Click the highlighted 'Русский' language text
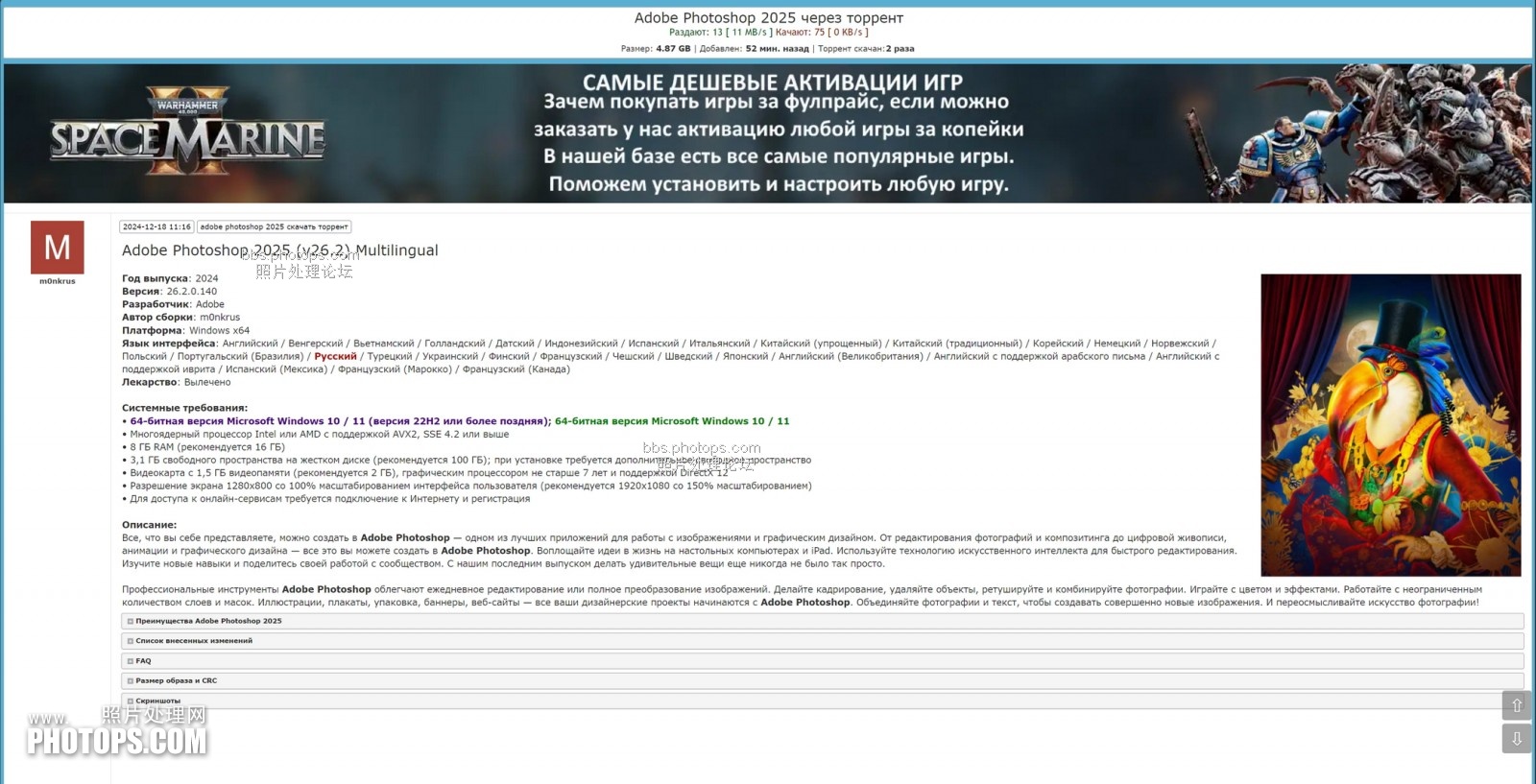The image size is (1536, 784). point(335,356)
